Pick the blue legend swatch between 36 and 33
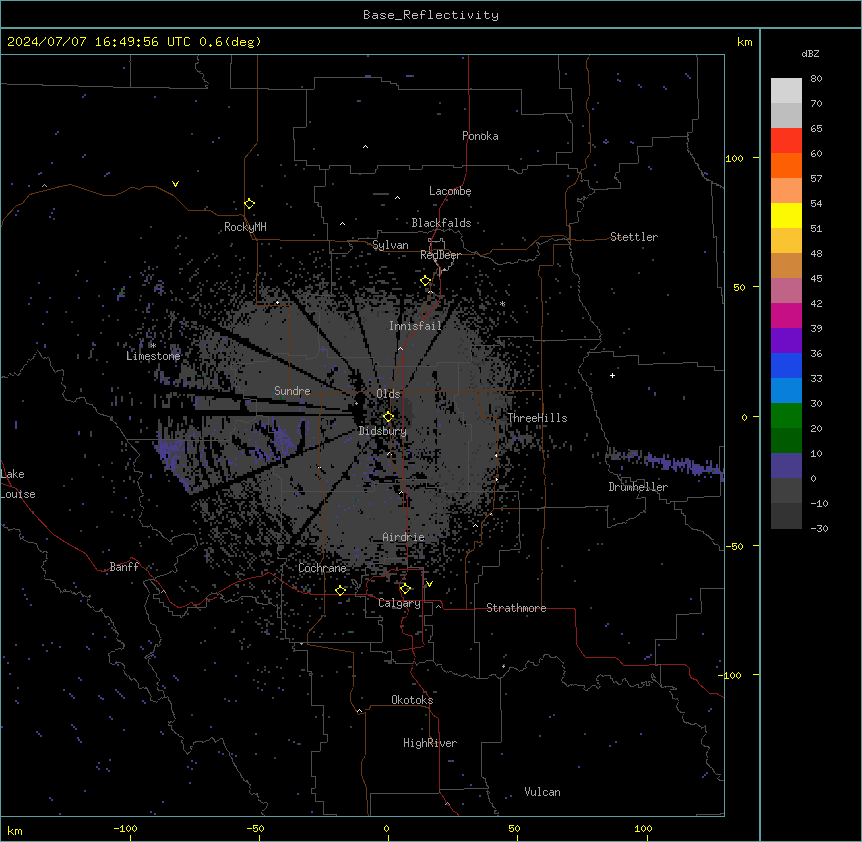 coord(786,365)
